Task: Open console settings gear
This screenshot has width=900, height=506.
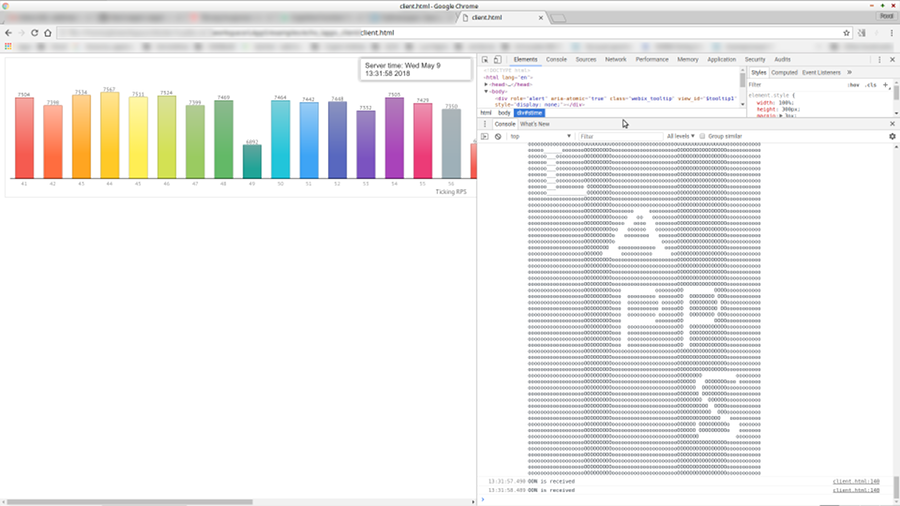Action: (892, 137)
